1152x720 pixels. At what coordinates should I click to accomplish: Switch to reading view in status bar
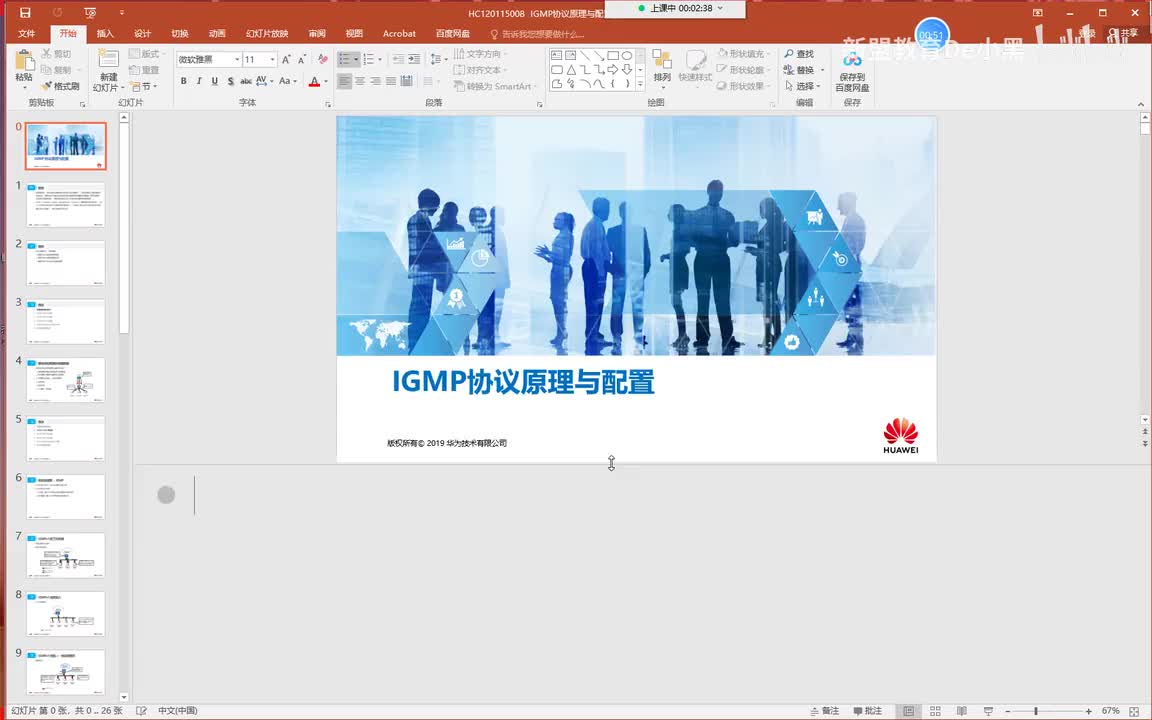click(962, 711)
